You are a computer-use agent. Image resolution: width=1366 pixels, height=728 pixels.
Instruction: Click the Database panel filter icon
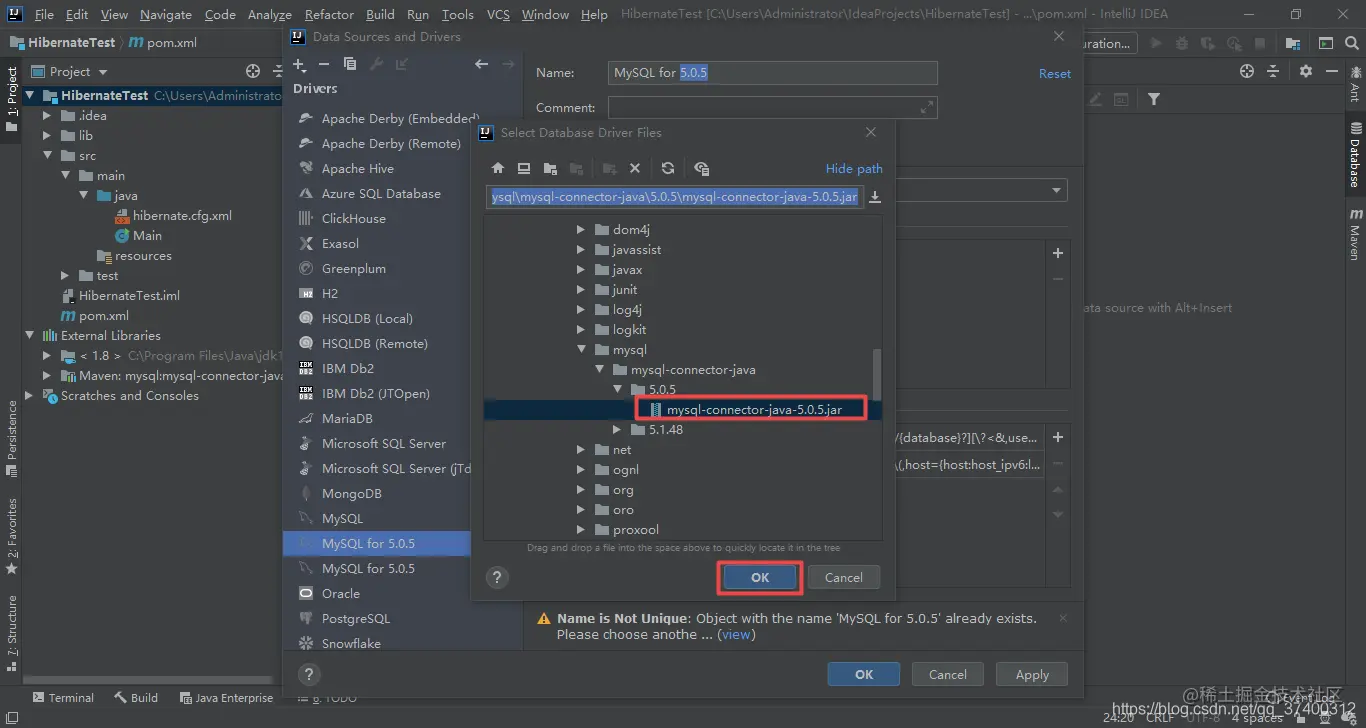(1154, 99)
